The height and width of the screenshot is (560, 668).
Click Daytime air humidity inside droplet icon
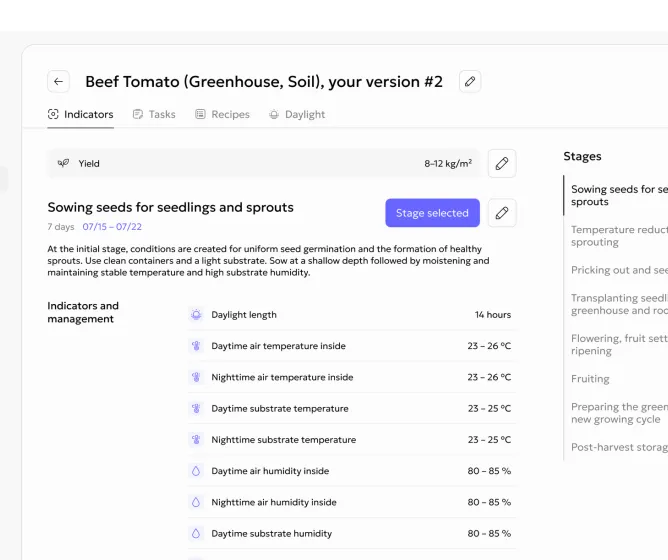(x=196, y=471)
